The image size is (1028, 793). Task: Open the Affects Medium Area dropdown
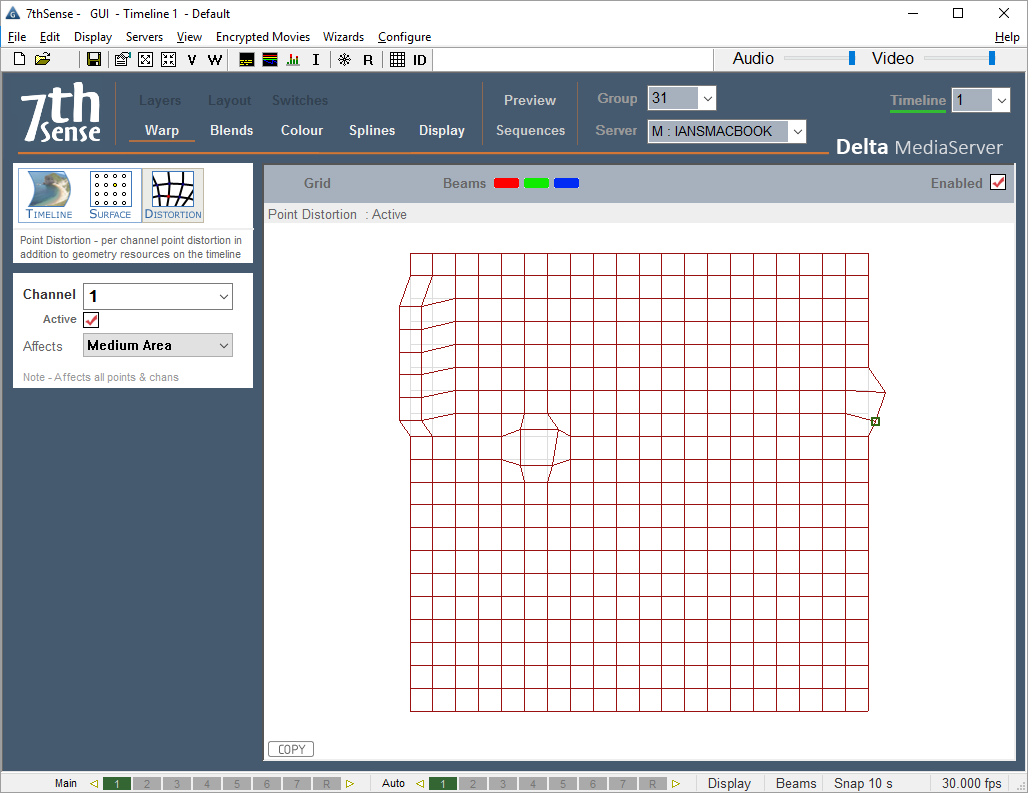point(158,345)
